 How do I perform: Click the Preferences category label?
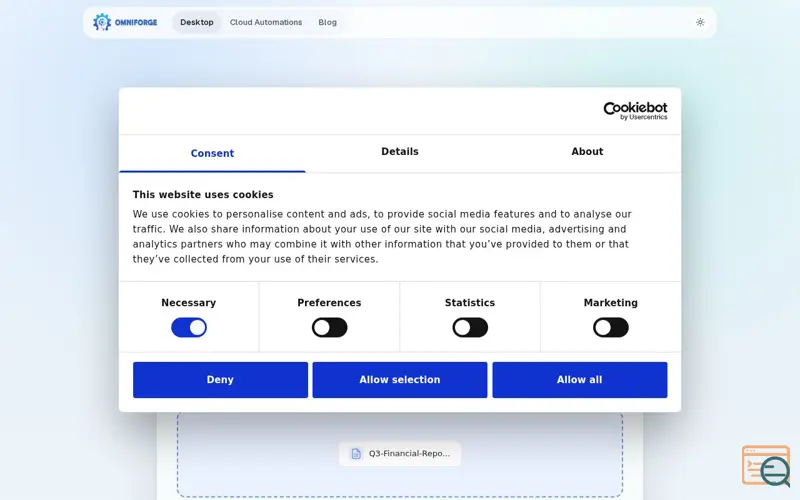point(330,303)
